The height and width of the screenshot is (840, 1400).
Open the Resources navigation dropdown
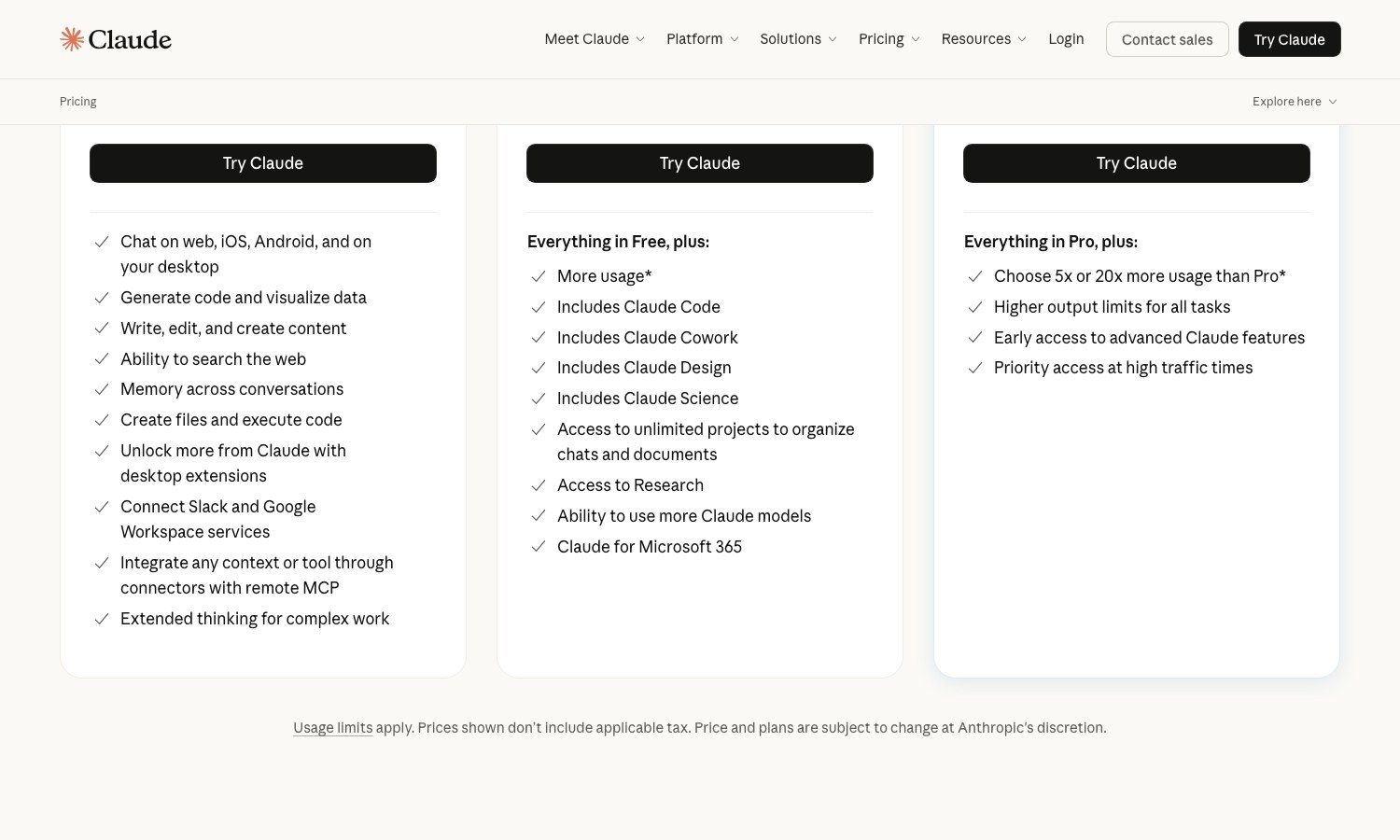(984, 39)
